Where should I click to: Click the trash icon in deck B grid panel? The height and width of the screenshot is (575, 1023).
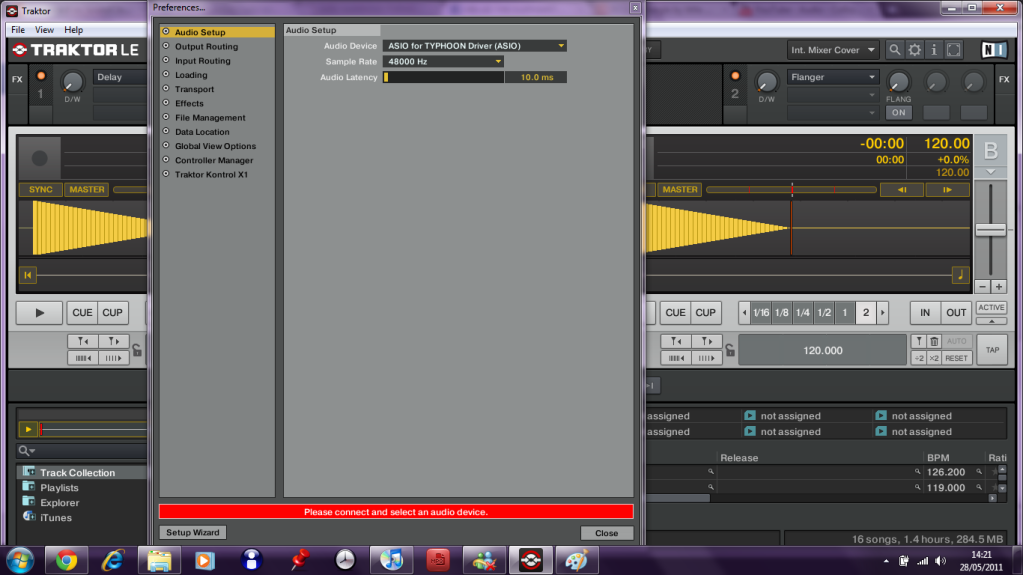[x=934, y=342]
